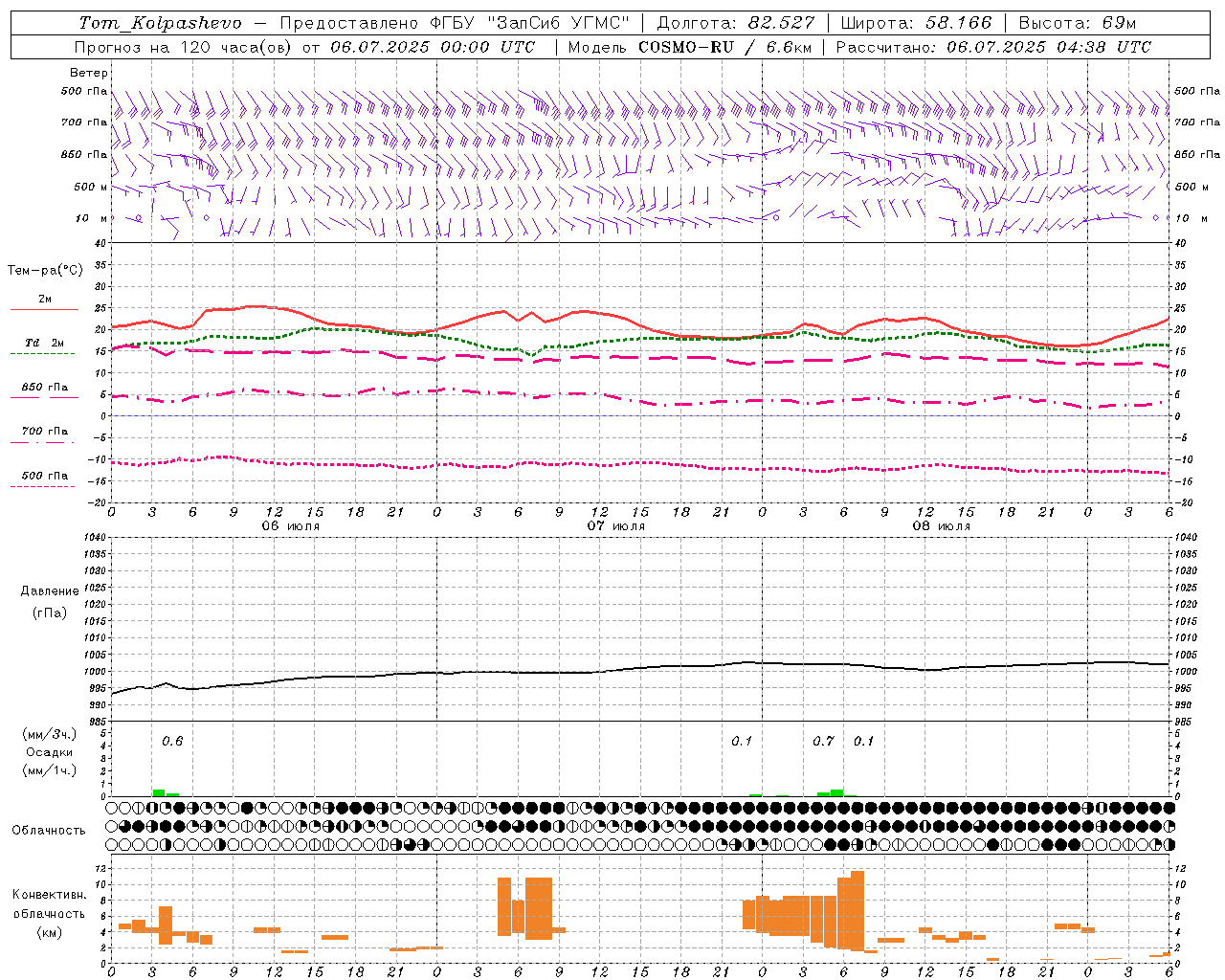Viewport: 1225px width, 980px height.
Task: Click the latitude value Широта: 58.166
Action: (x=916, y=23)
